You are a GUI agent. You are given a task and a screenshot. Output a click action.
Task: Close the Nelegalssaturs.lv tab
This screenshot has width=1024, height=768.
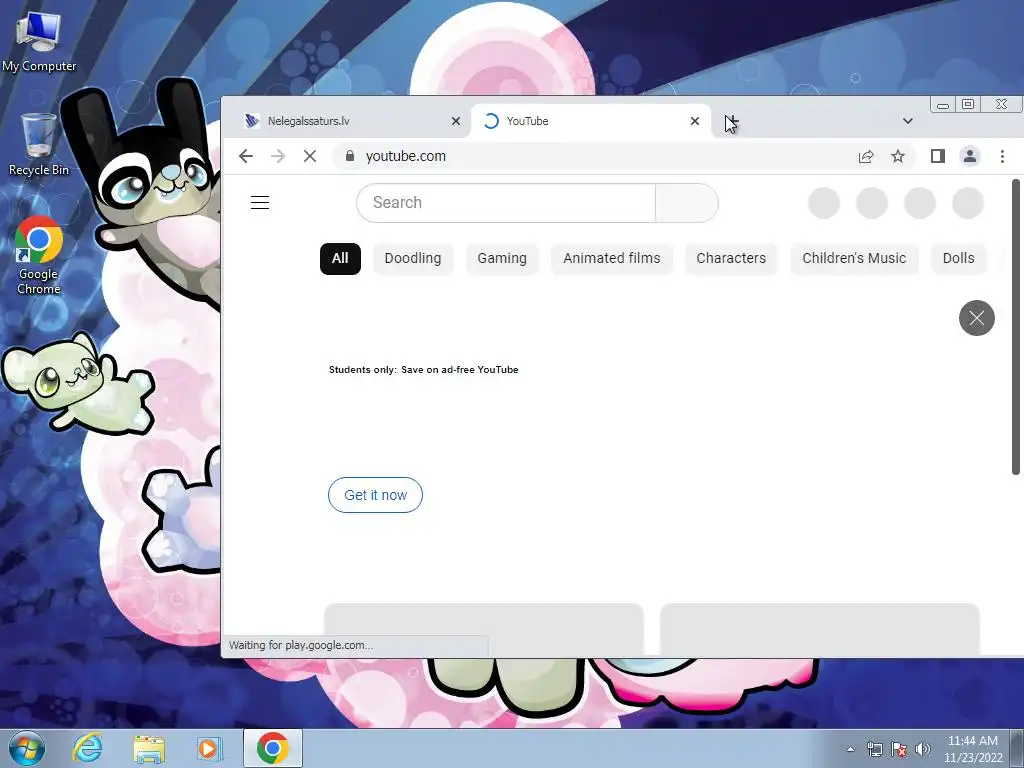[456, 121]
